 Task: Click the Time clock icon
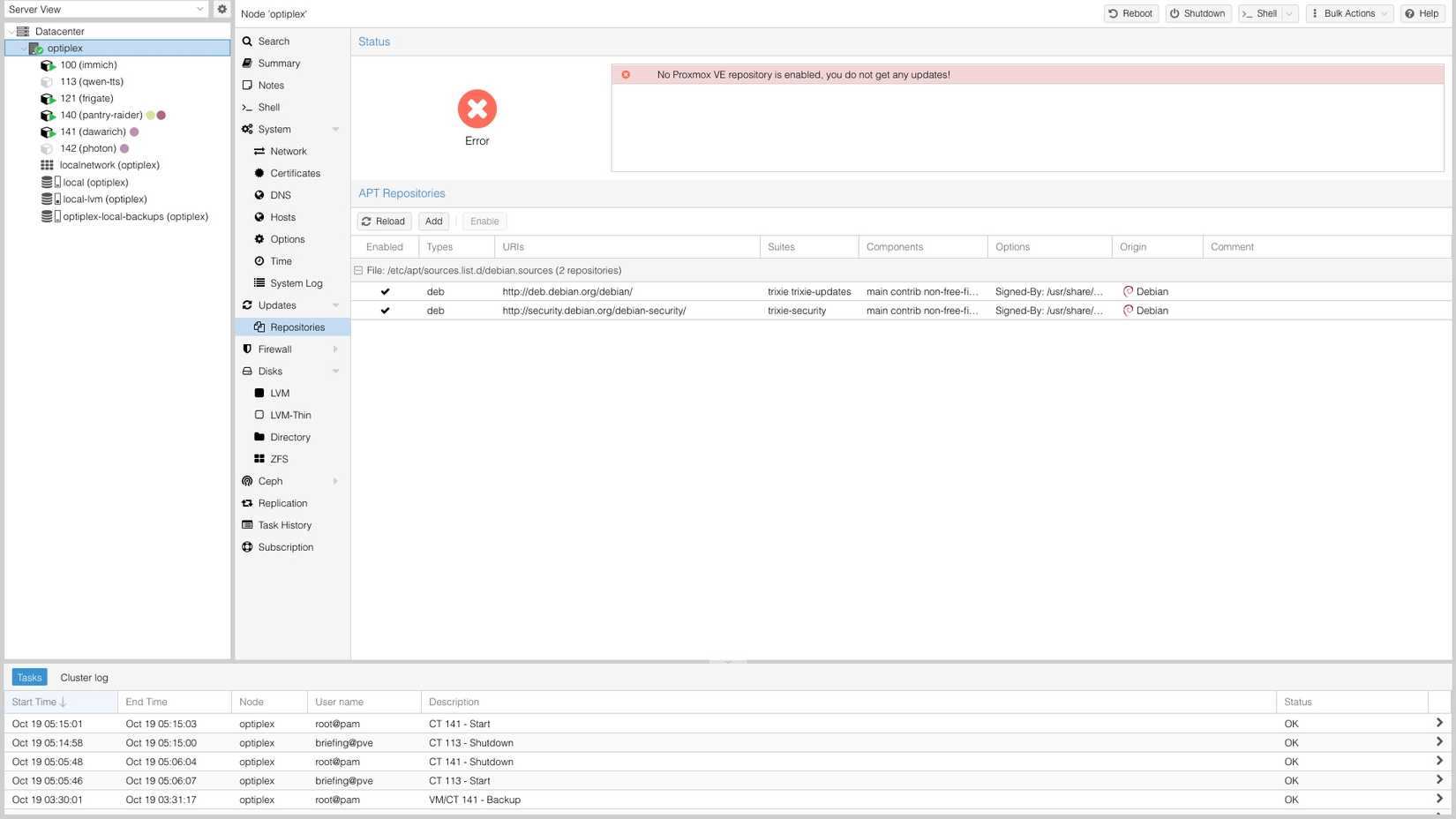(x=259, y=261)
